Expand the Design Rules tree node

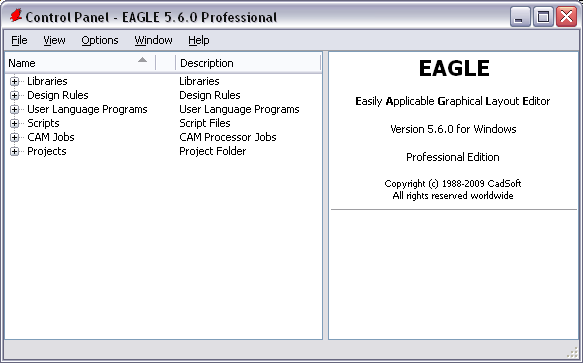pyautogui.click(x=15, y=96)
